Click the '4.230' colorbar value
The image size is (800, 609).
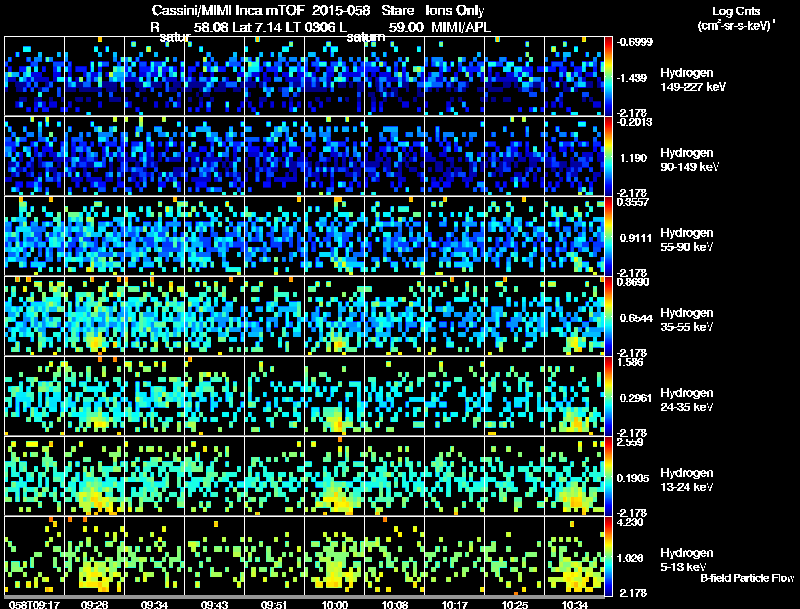[630, 522]
